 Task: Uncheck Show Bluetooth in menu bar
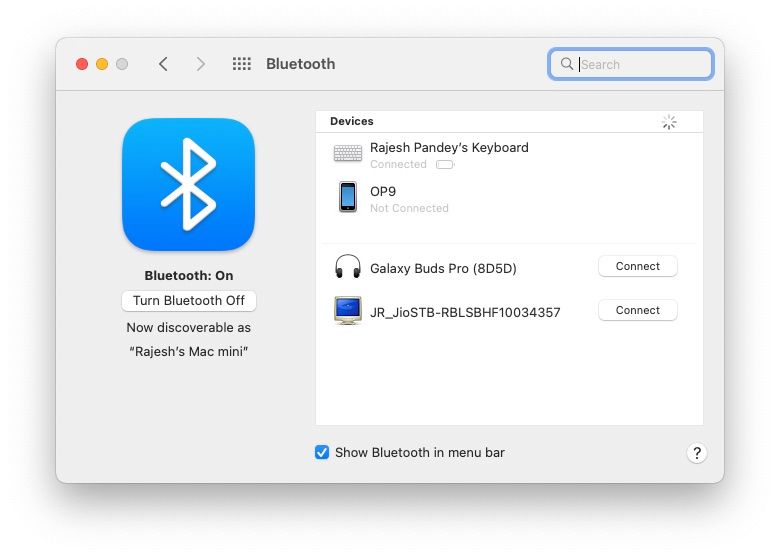coord(322,452)
